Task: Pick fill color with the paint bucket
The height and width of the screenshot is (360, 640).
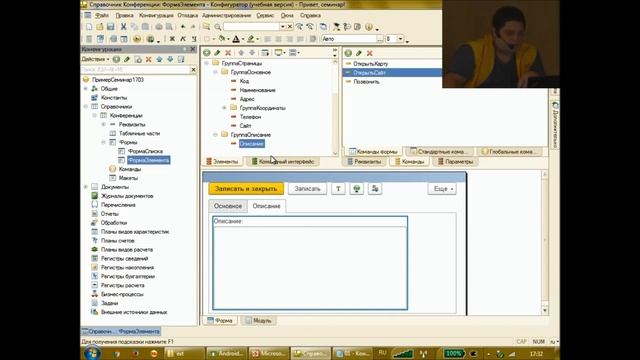Action: (222, 39)
